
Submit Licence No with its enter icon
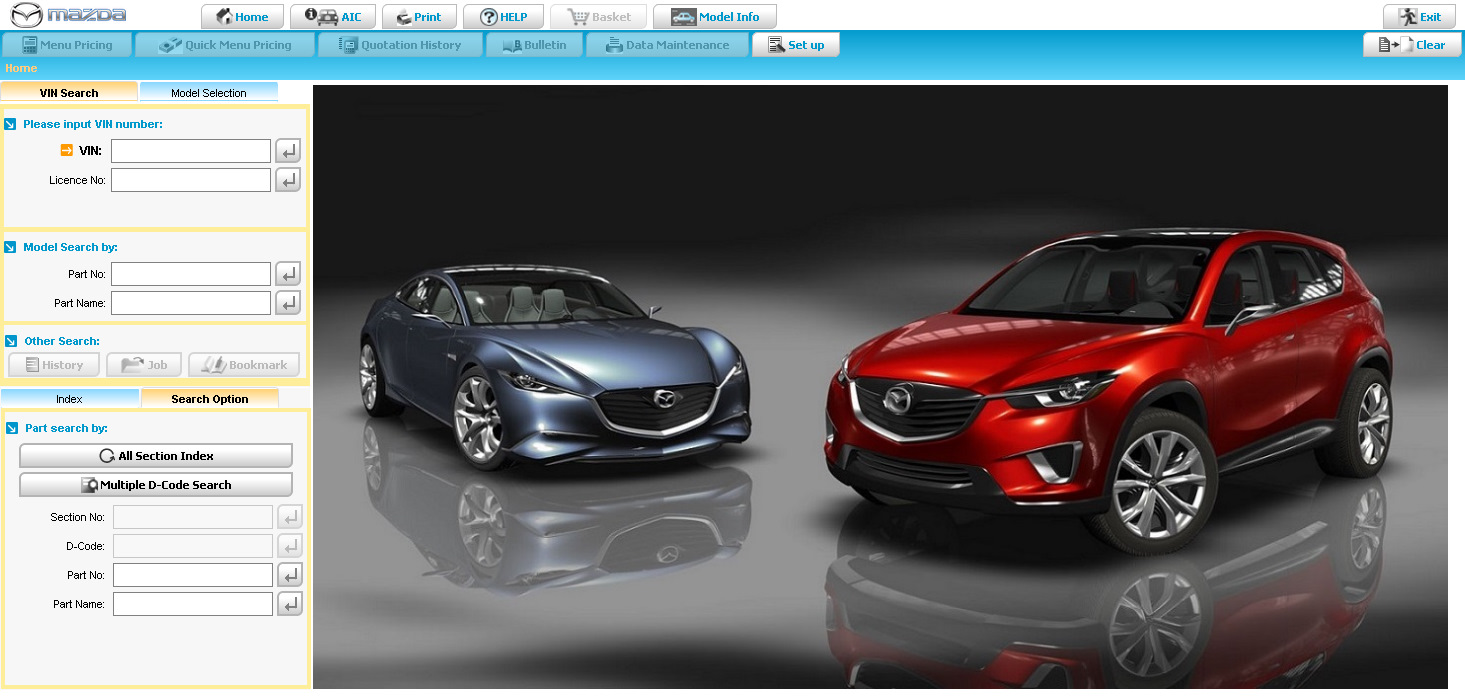click(x=288, y=180)
